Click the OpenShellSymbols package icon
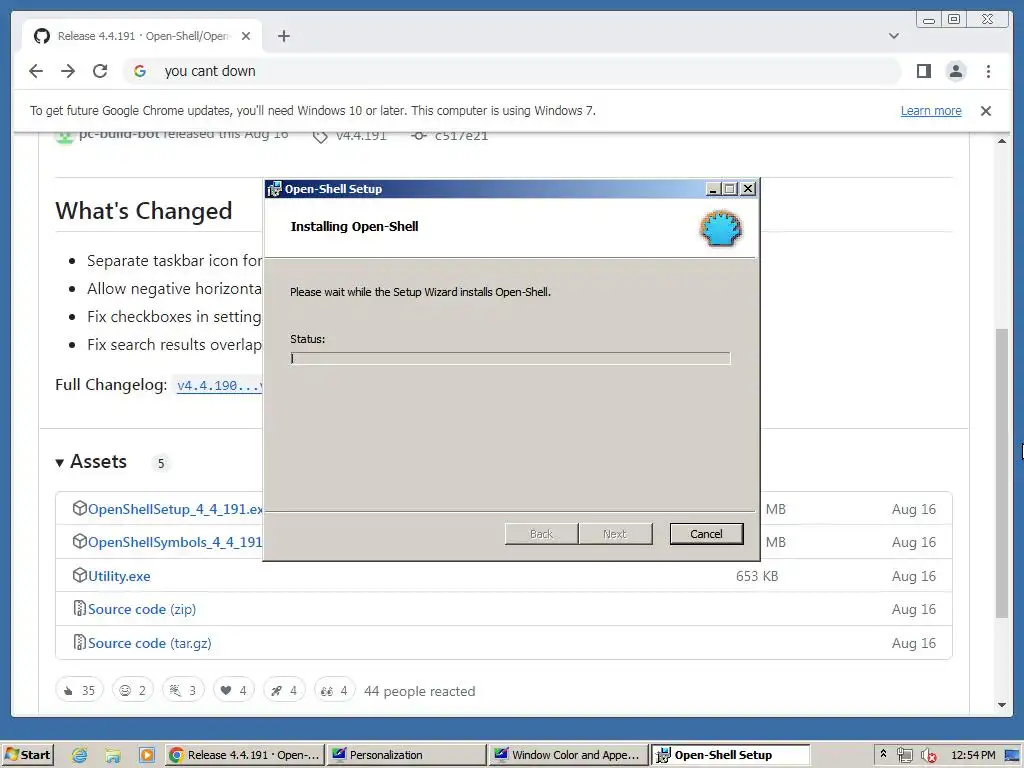Viewport: 1024px width, 768px height. [79, 541]
